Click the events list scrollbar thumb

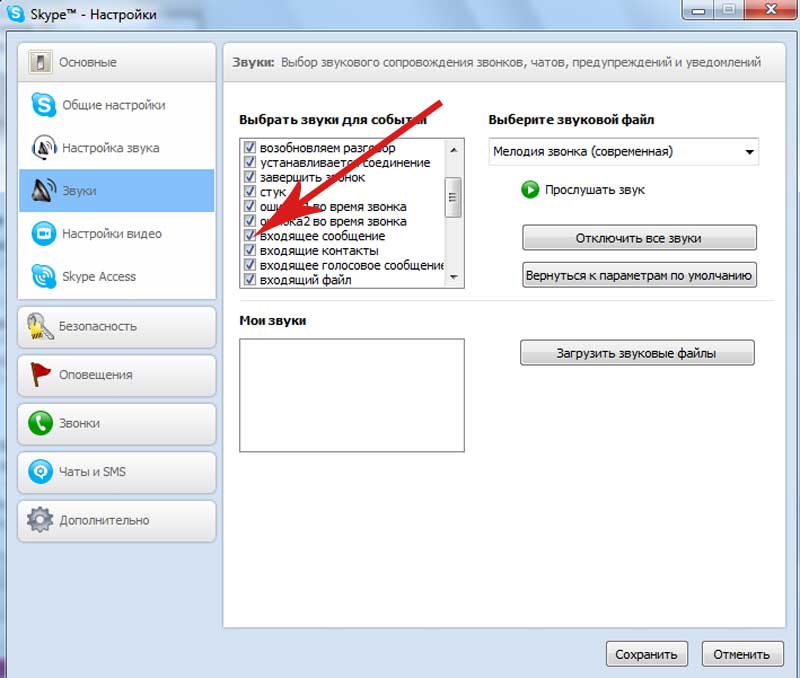[453, 197]
